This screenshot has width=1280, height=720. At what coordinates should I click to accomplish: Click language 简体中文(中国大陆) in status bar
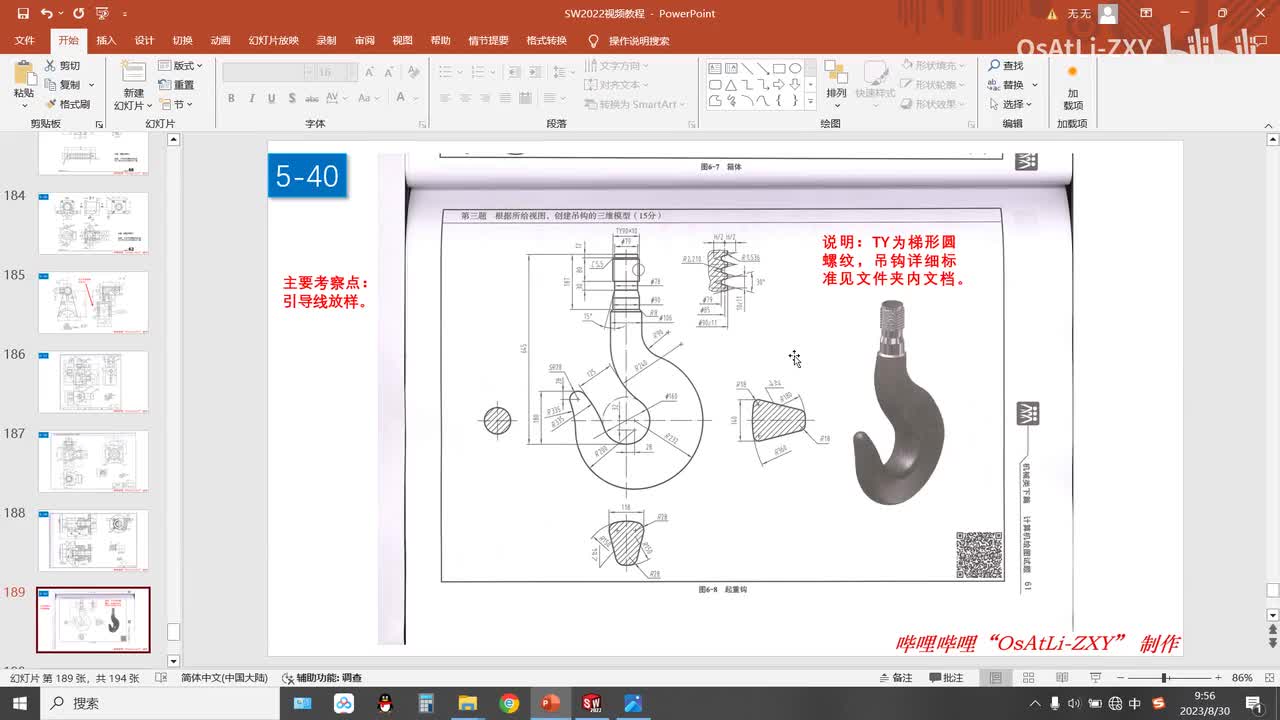pos(224,678)
